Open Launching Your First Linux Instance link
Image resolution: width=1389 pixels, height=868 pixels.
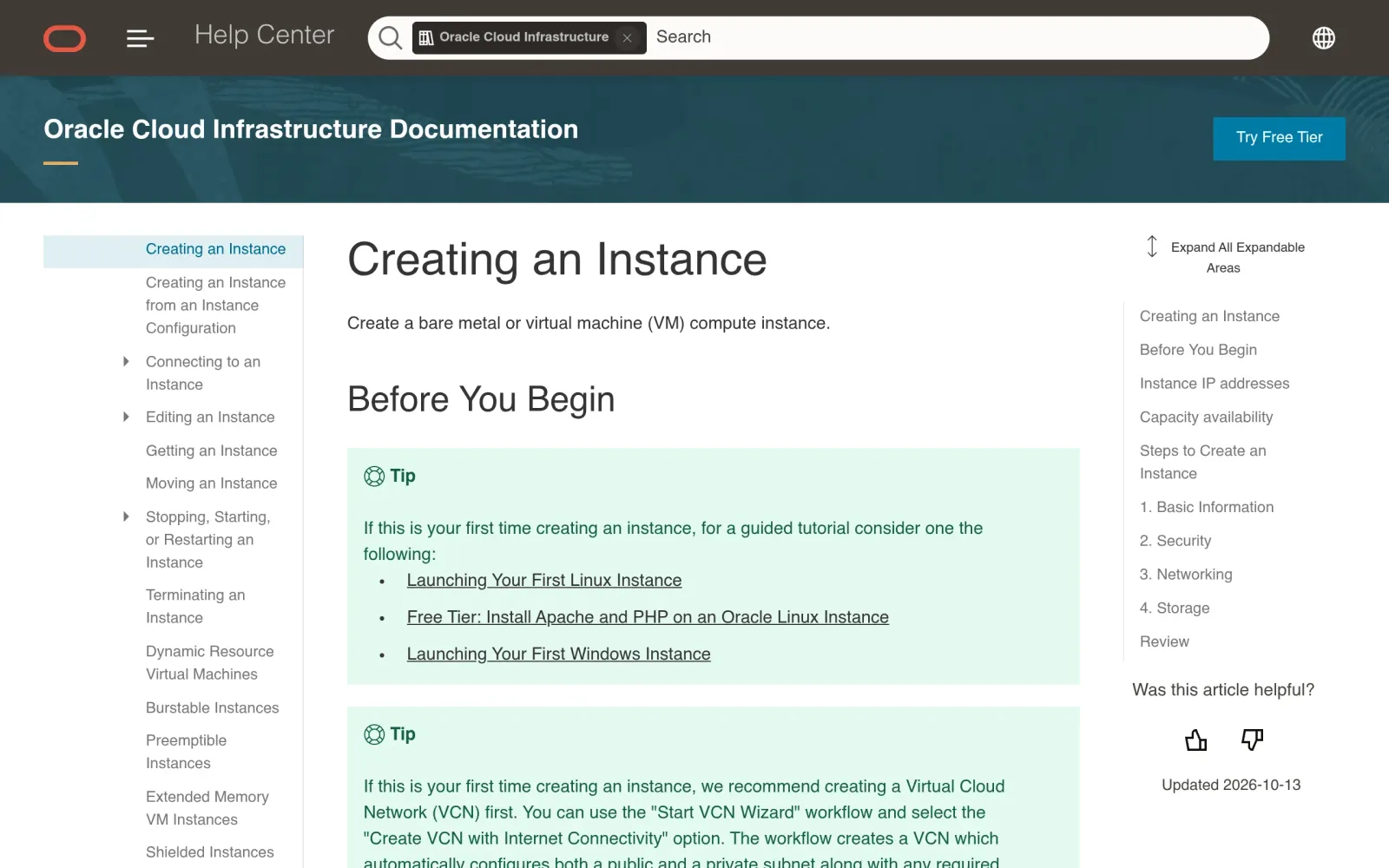tap(544, 580)
